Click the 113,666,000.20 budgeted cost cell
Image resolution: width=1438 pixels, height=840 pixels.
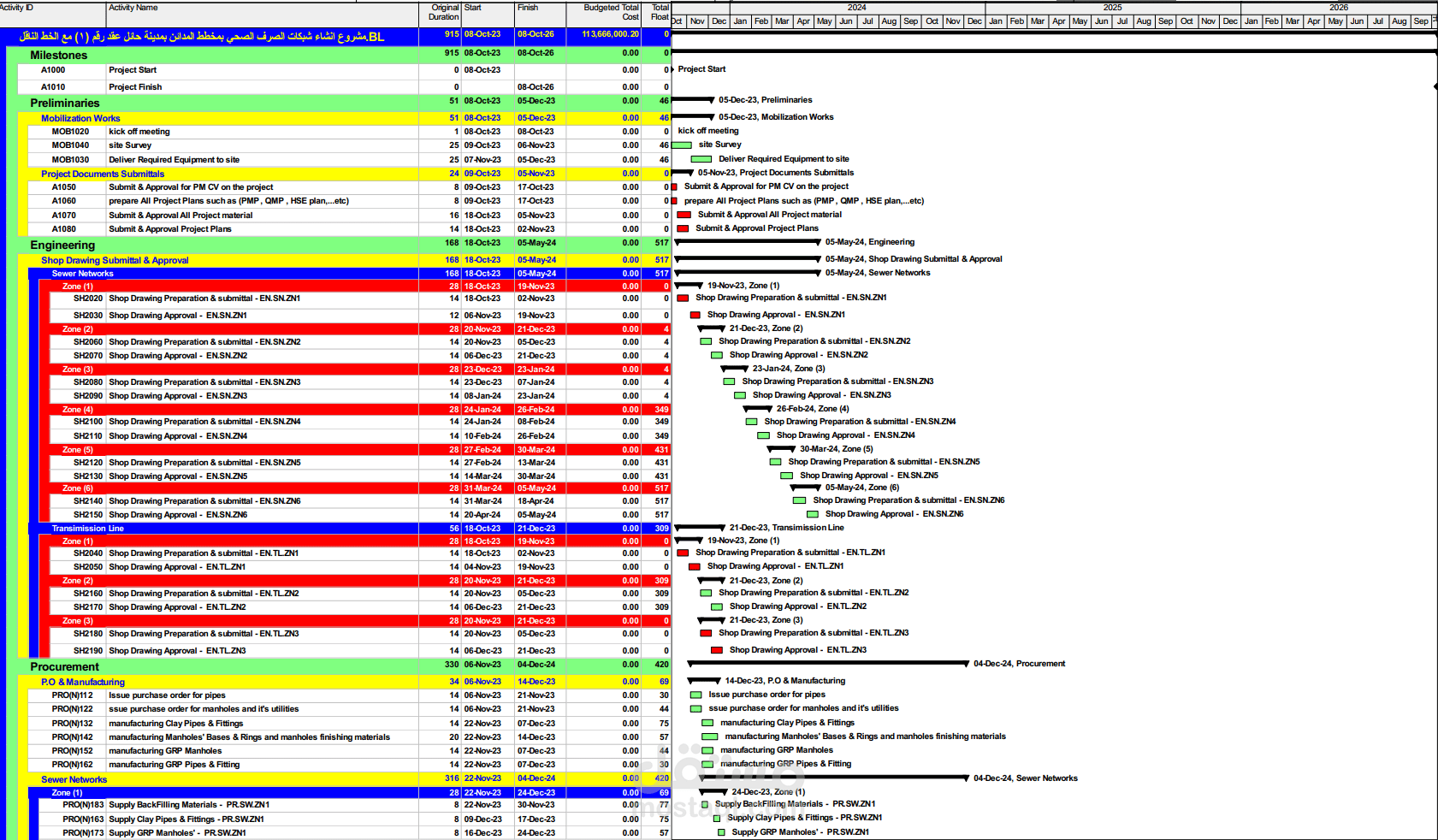click(x=603, y=35)
